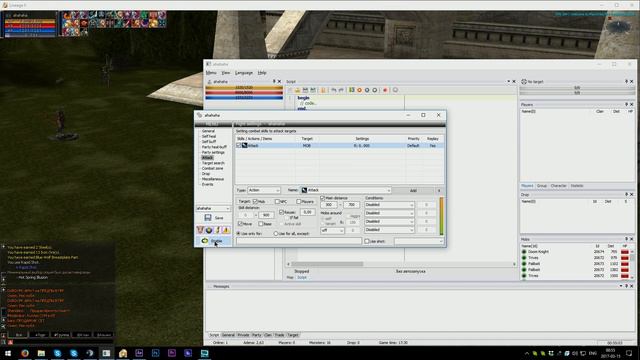Viewport: 640px width, 360px height.
Task: Open Photoshop from the taskbar
Action: coord(156,353)
